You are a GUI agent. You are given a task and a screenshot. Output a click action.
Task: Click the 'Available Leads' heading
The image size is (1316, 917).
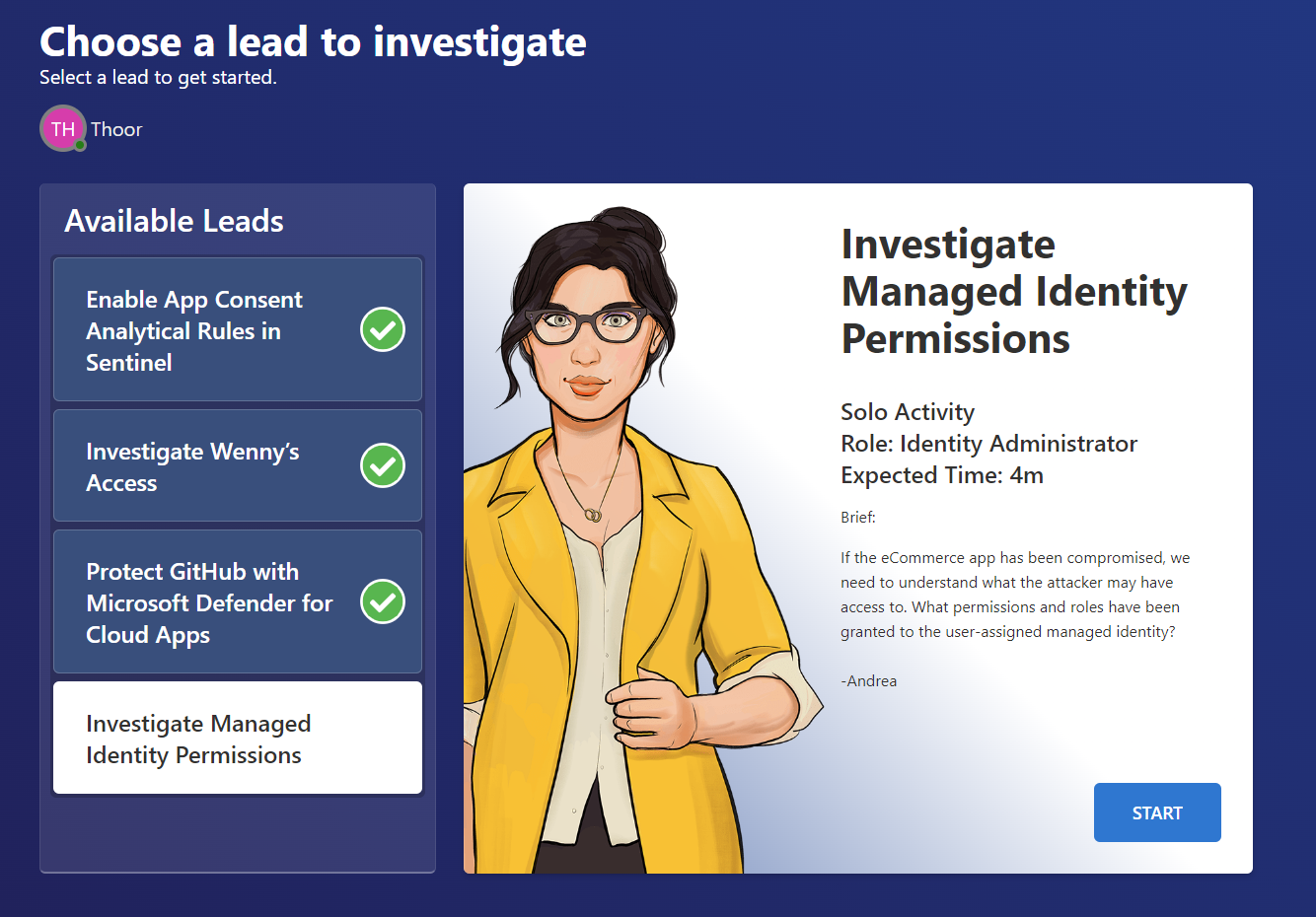click(174, 221)
